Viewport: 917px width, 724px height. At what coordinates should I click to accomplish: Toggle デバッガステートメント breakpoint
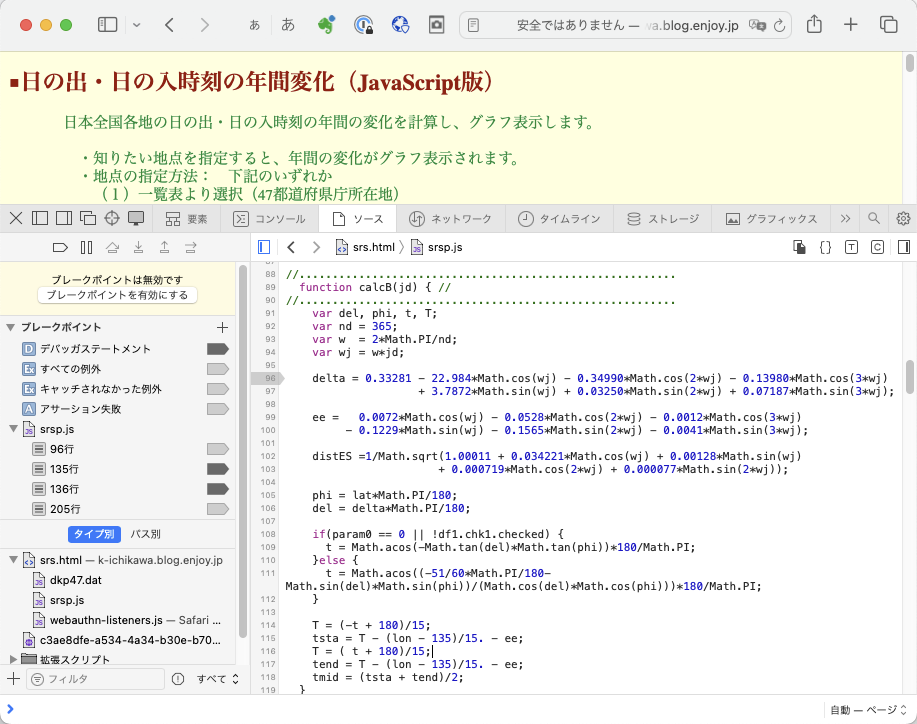point(218,349)
